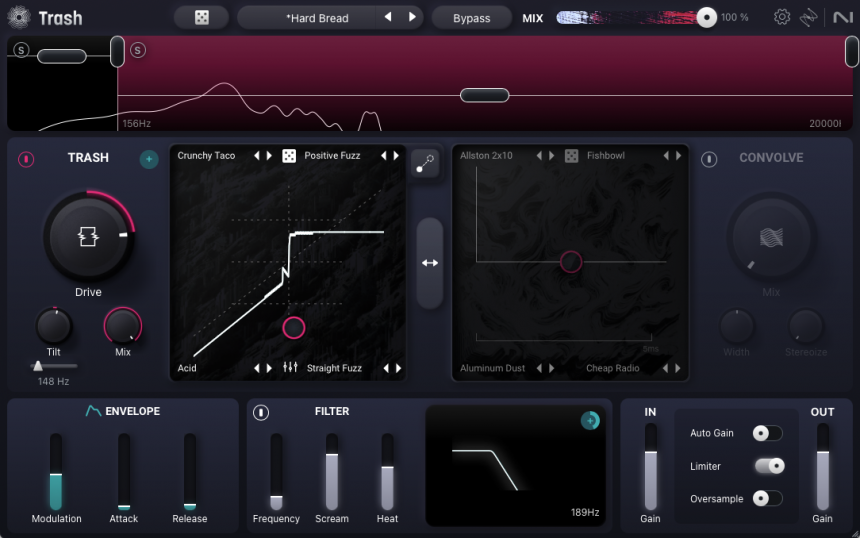Click the module link icon between the pads

(x=425, y=163)
